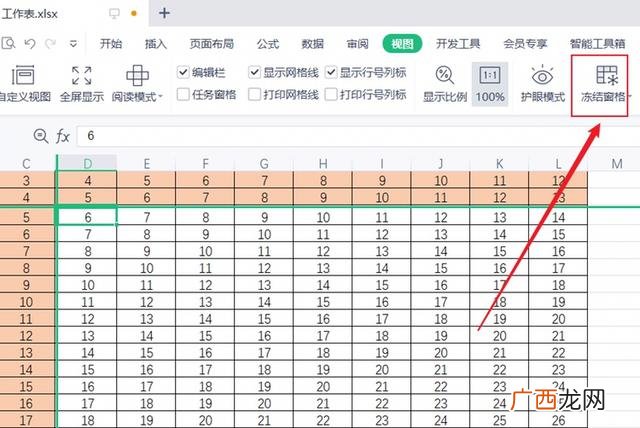Check Print Gridlines (打印网格线)
This screenshot has height=428, width=640.
pos(254,95)
